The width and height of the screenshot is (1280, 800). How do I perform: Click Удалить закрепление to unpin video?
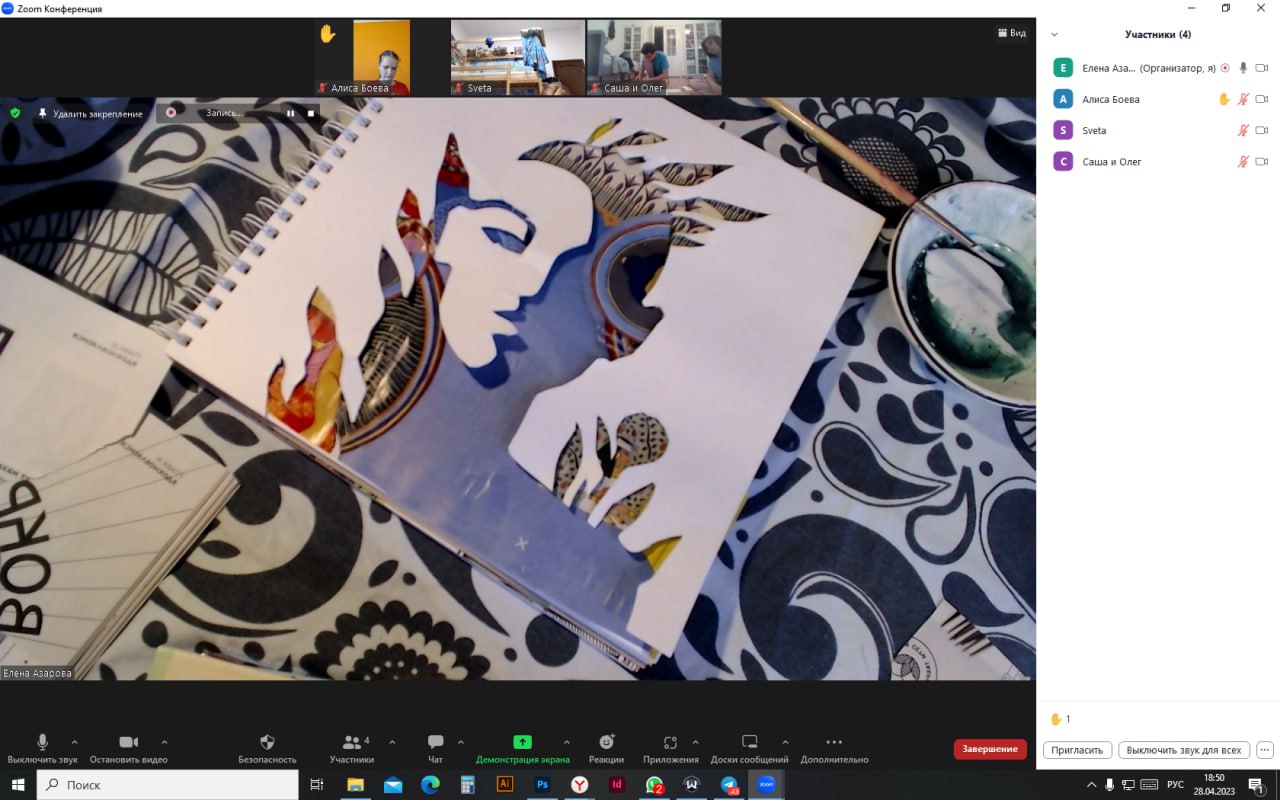click(x=90, y=113)
